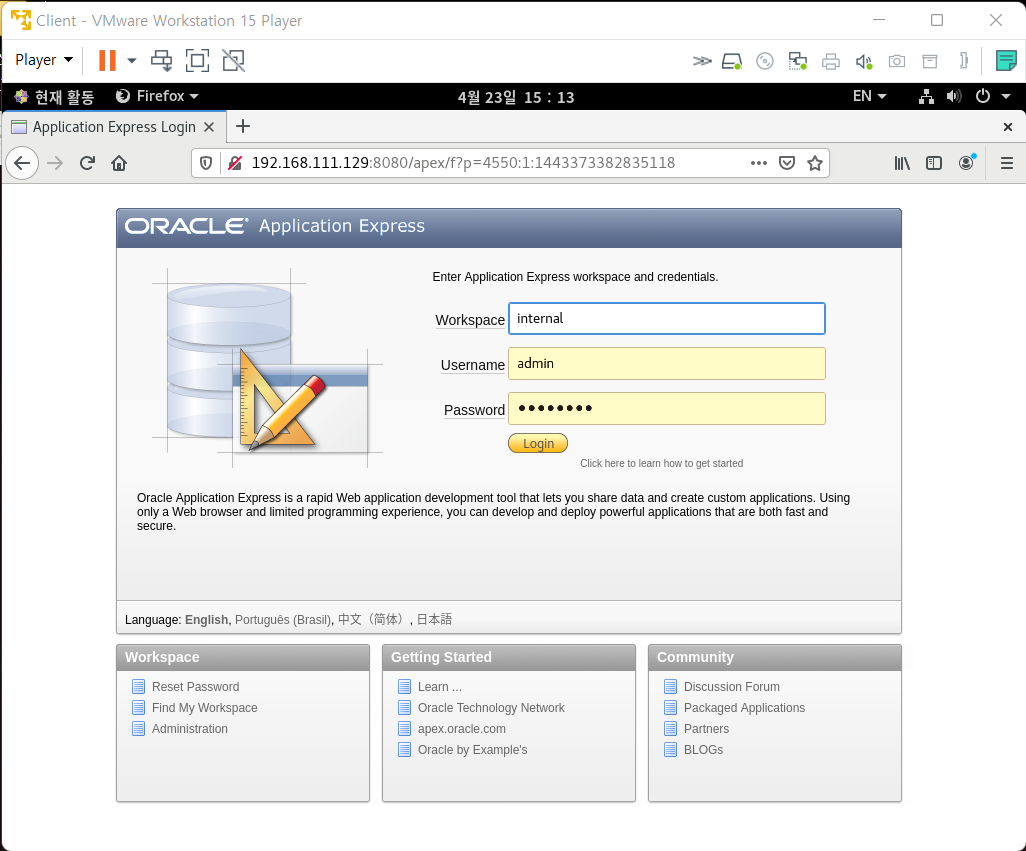Open the Reset Password link
The image size is (1026, 851).
(x=195, y=687)
